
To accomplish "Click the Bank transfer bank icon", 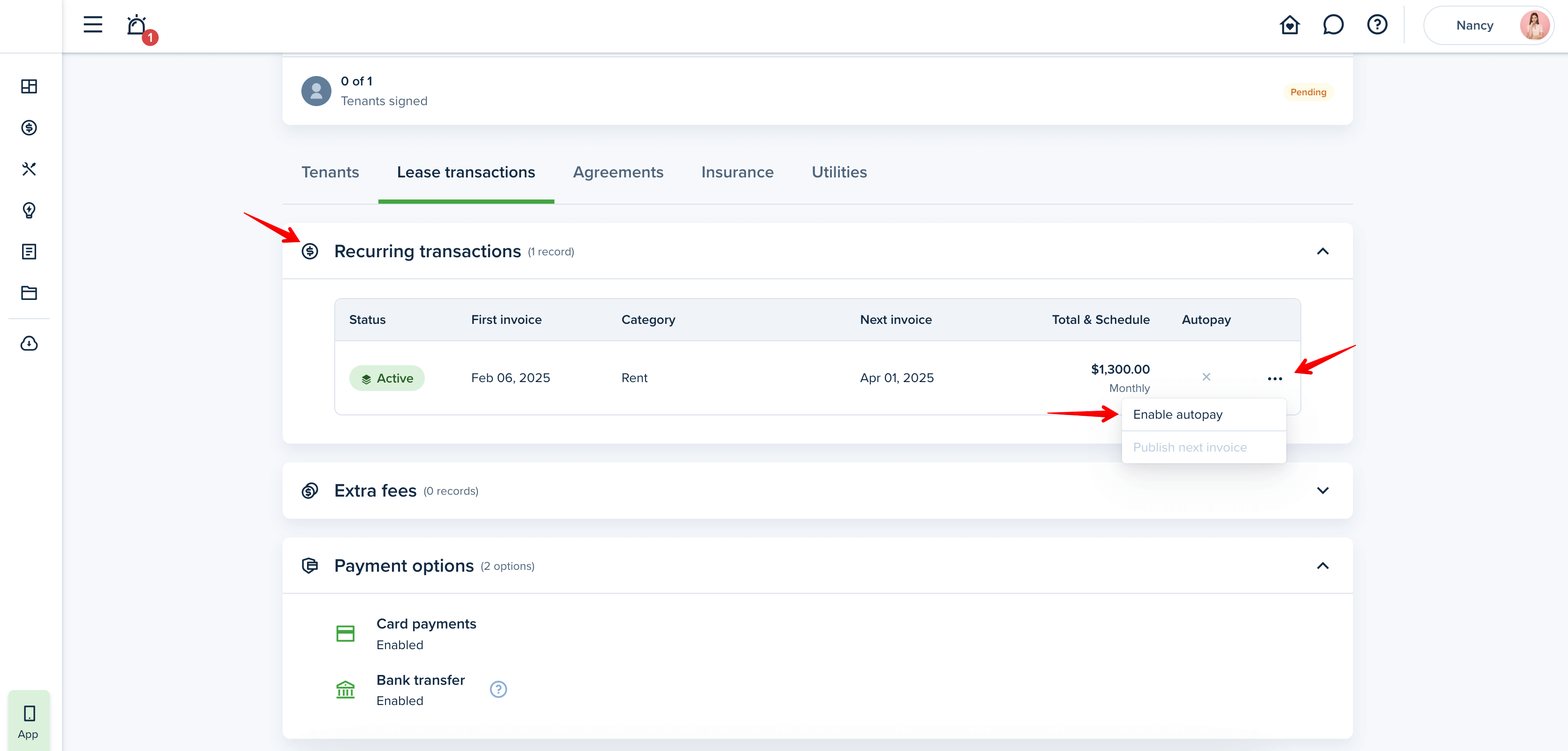I will pos(345,690).
